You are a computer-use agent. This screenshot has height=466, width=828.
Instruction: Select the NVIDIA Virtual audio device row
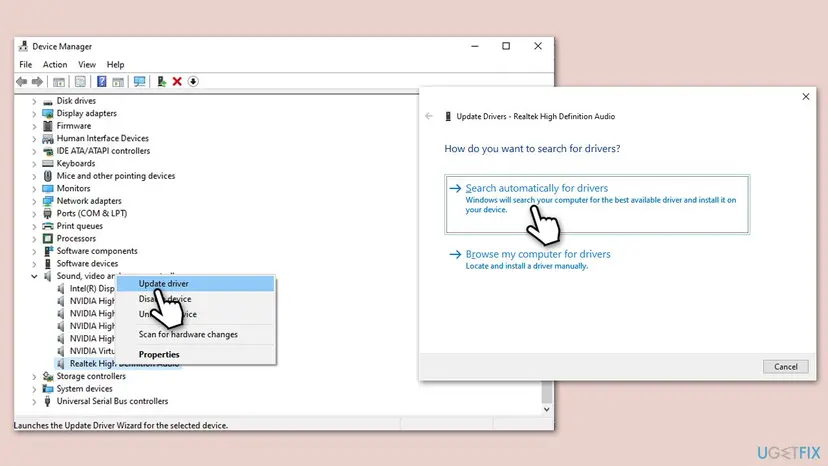86,351
